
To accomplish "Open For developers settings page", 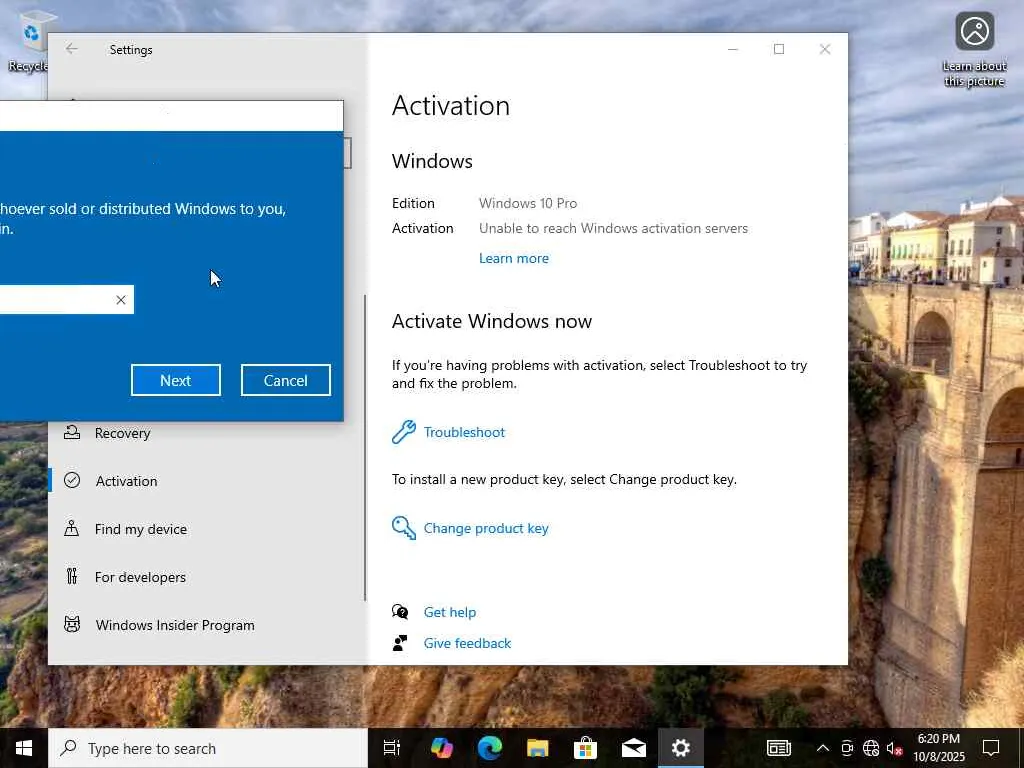I will 140,577.
